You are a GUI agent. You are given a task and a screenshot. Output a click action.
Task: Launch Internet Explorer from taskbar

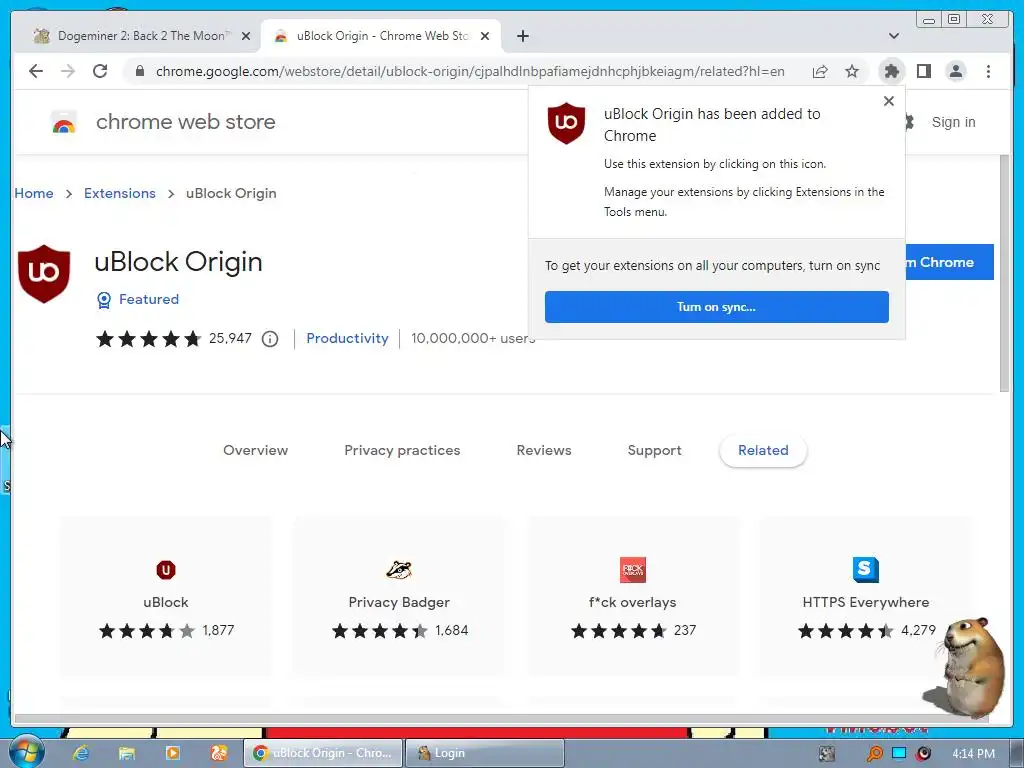(x=80, y=753)
